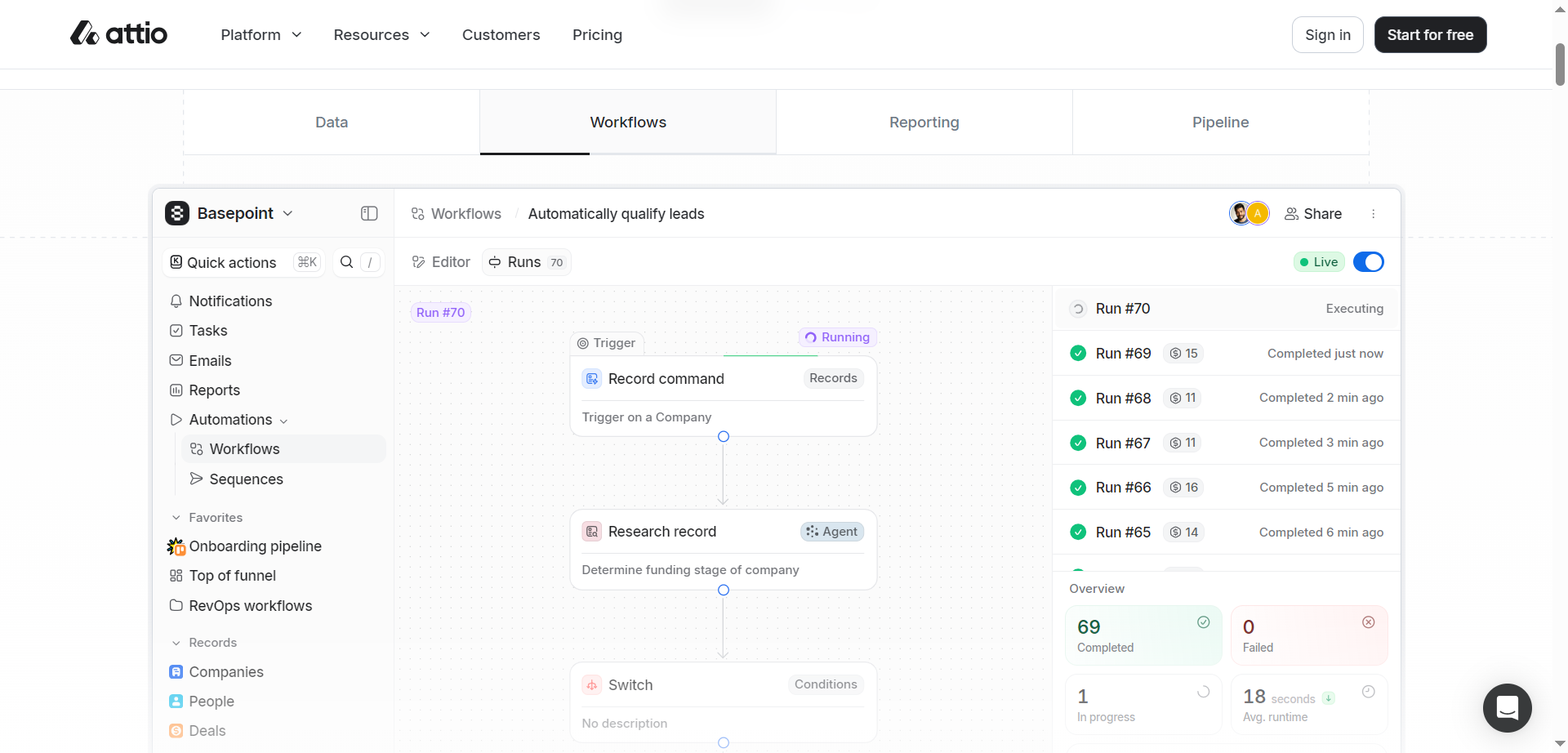The image size is (1568, 753).
Task: Select Sequences under Automations
Action: coord(245,479)
